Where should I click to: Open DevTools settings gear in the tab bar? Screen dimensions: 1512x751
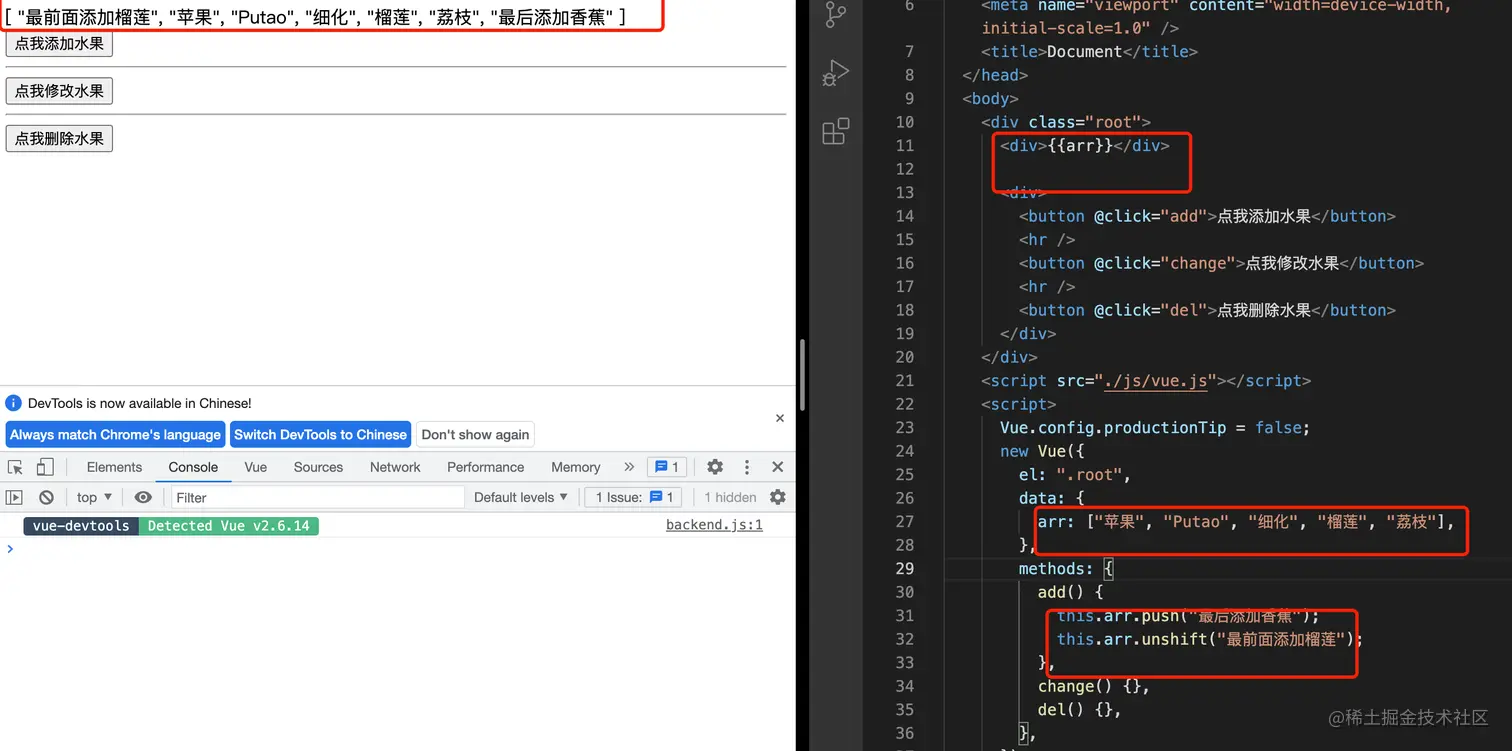pos(715,467)
